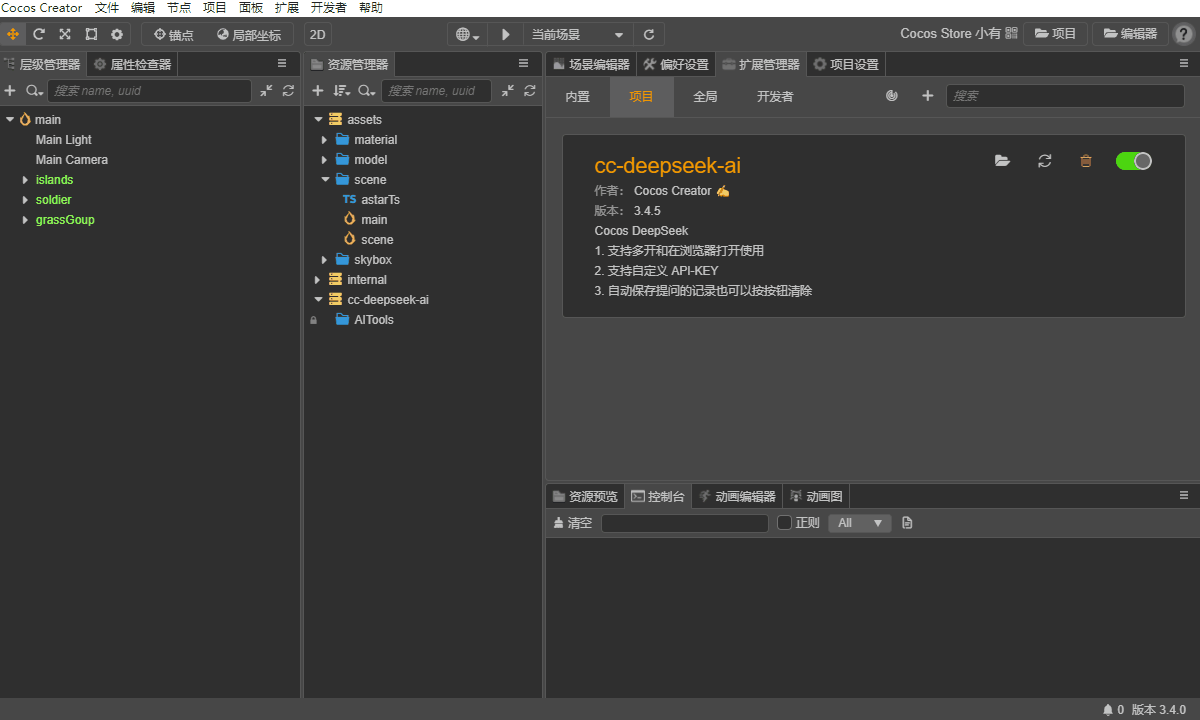The width and height of the screenshot is (1200, 720).
Task: Expand the islands node
Action: 25,180
